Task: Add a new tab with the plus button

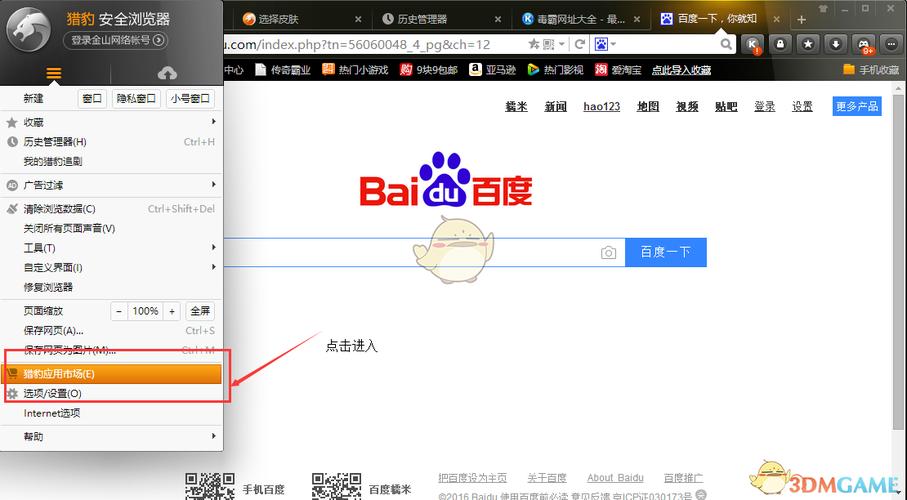Action: [801, 20]
